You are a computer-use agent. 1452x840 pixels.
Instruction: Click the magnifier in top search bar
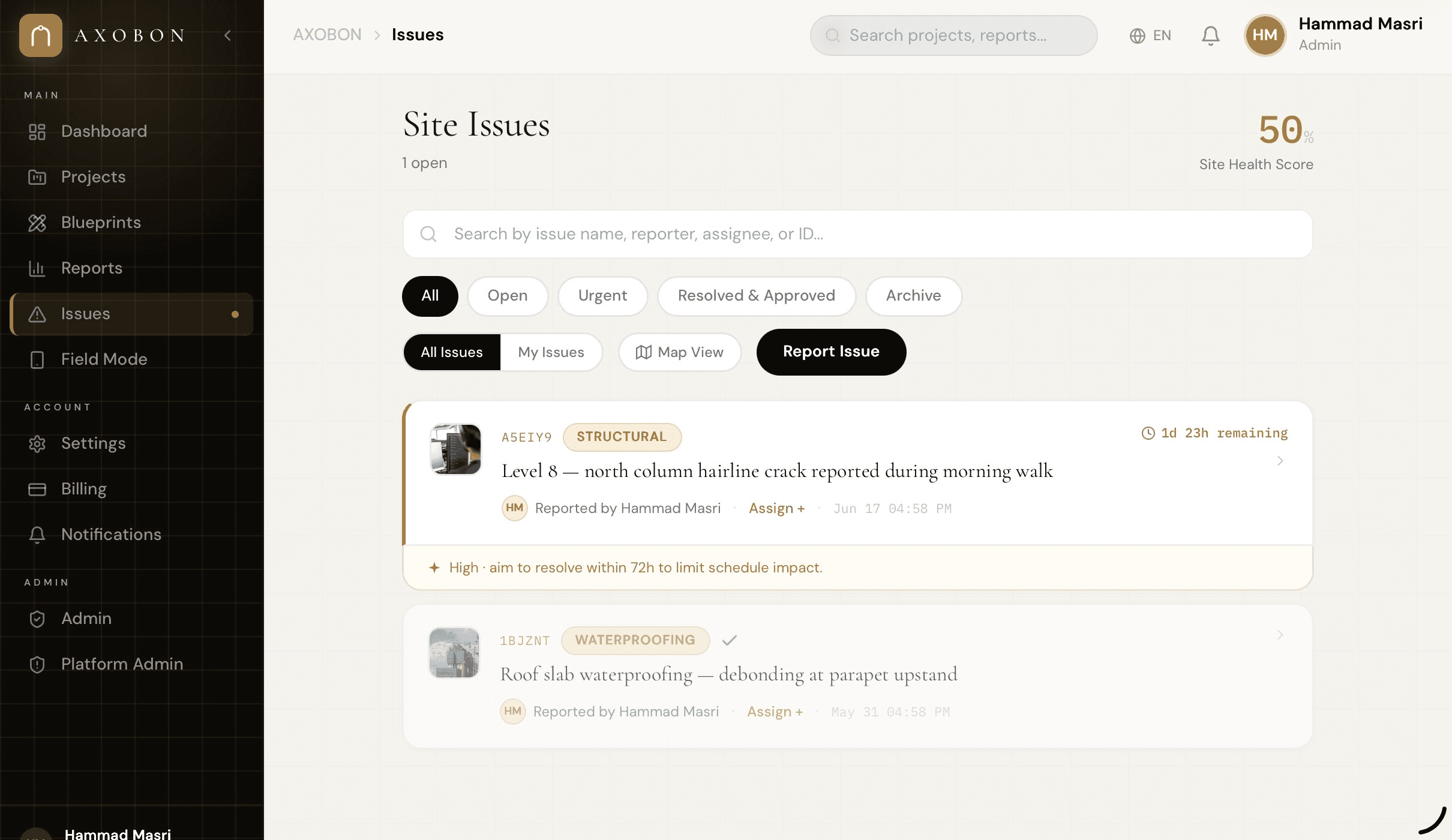pos(832,35)
